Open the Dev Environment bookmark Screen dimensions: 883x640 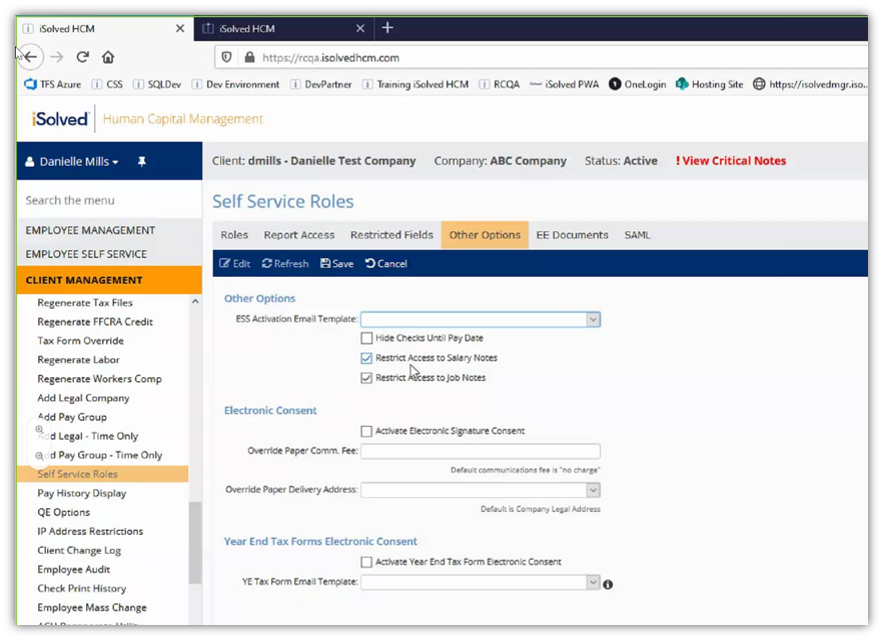pyautogui.click(x=235, y=85)
